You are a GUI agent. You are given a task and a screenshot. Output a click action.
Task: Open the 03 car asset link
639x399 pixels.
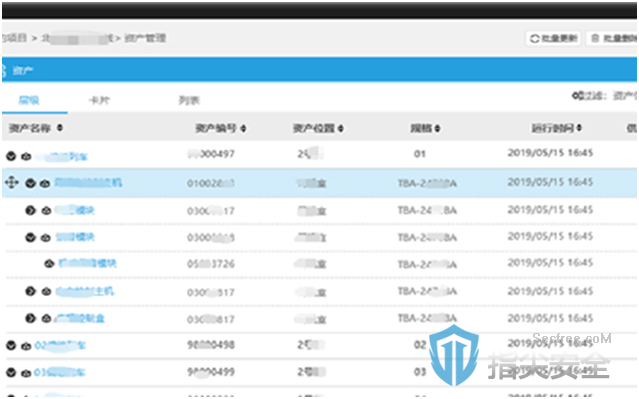tap(59, 373)
